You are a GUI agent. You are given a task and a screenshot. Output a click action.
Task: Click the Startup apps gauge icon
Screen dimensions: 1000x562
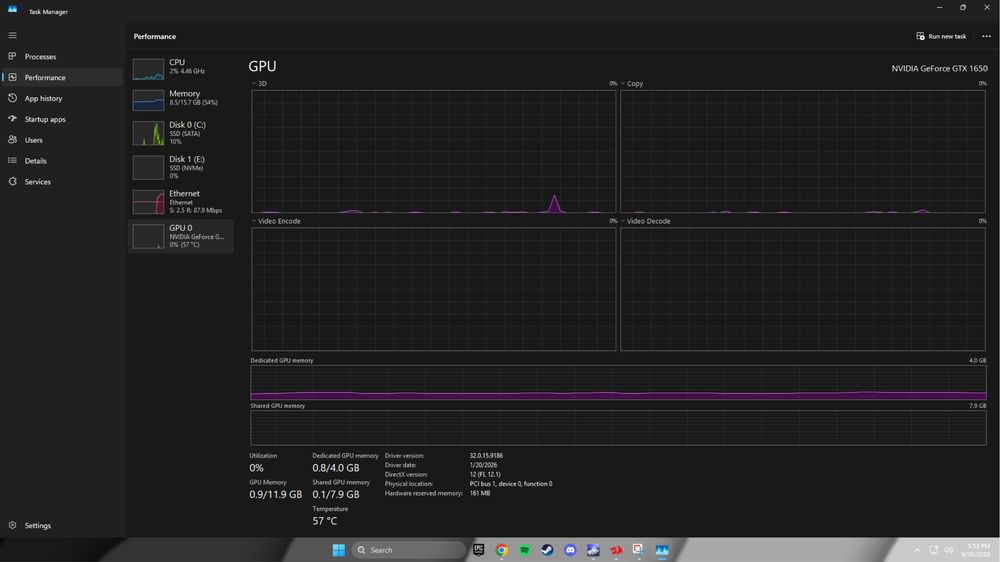[x=12, y=119]
